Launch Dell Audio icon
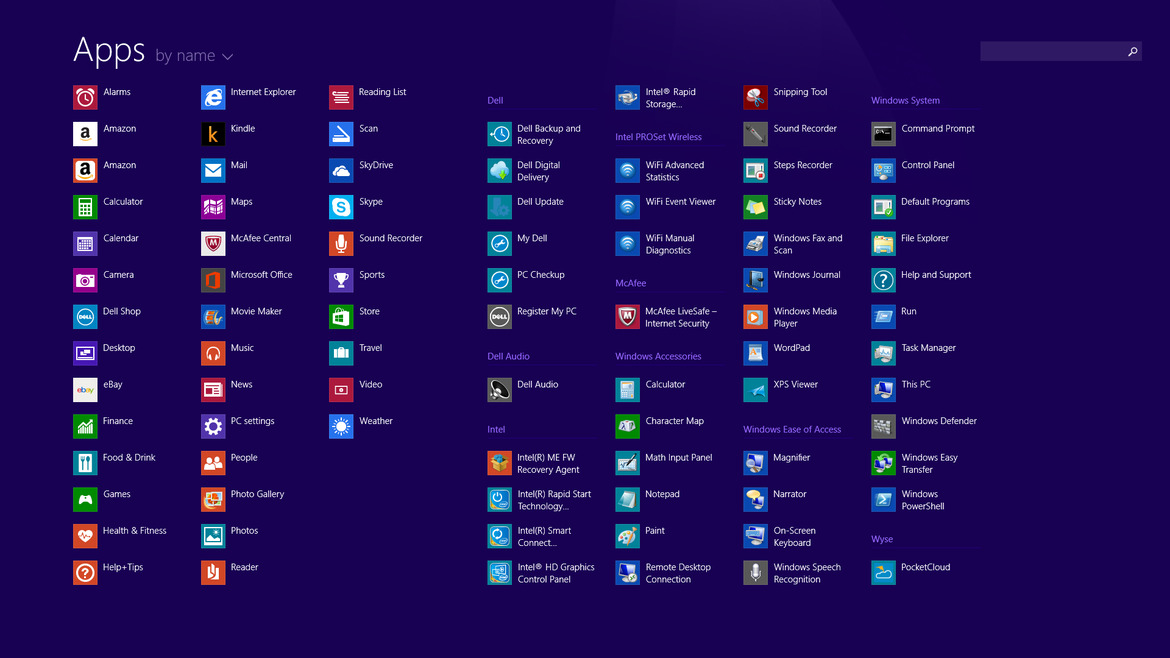 (499, 389)
